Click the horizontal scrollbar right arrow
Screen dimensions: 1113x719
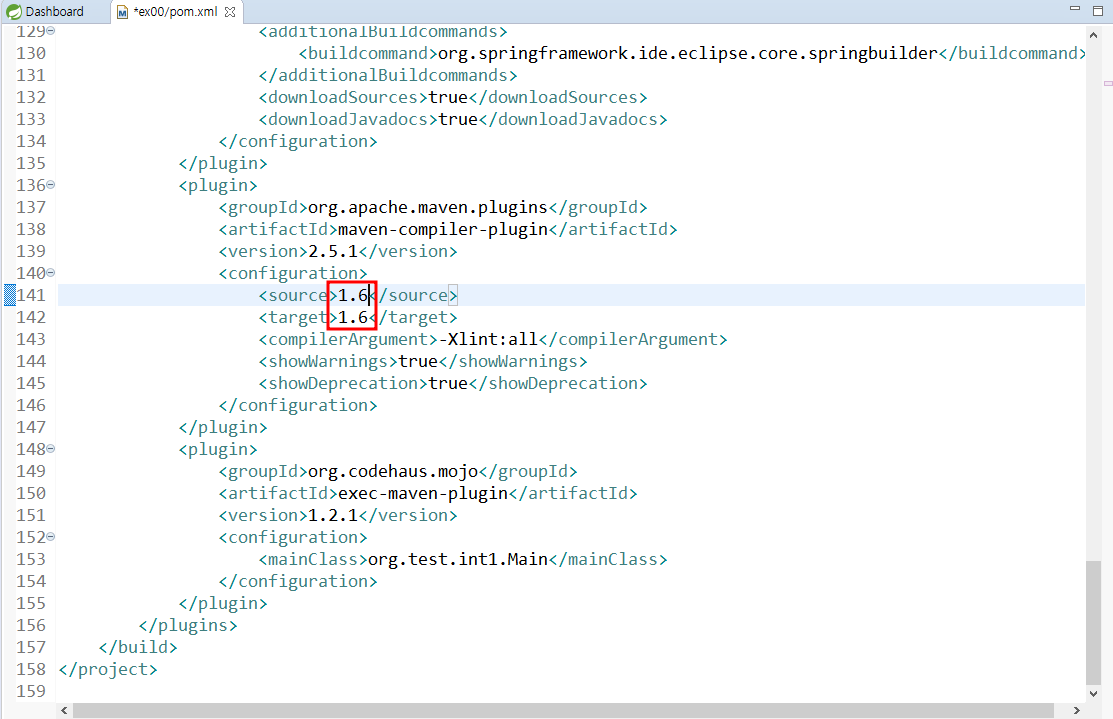click(1077, 710)
